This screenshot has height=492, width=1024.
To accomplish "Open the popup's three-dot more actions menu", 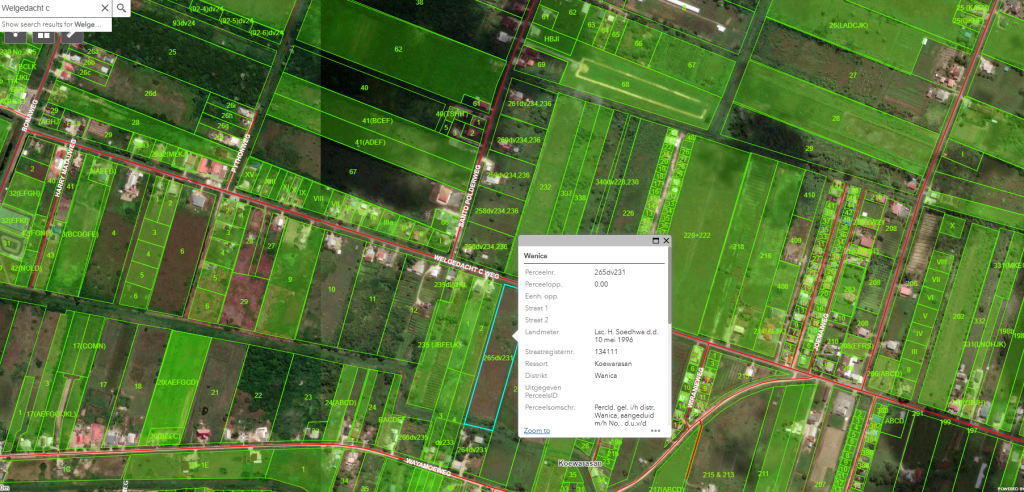I will tap(656, 431).
